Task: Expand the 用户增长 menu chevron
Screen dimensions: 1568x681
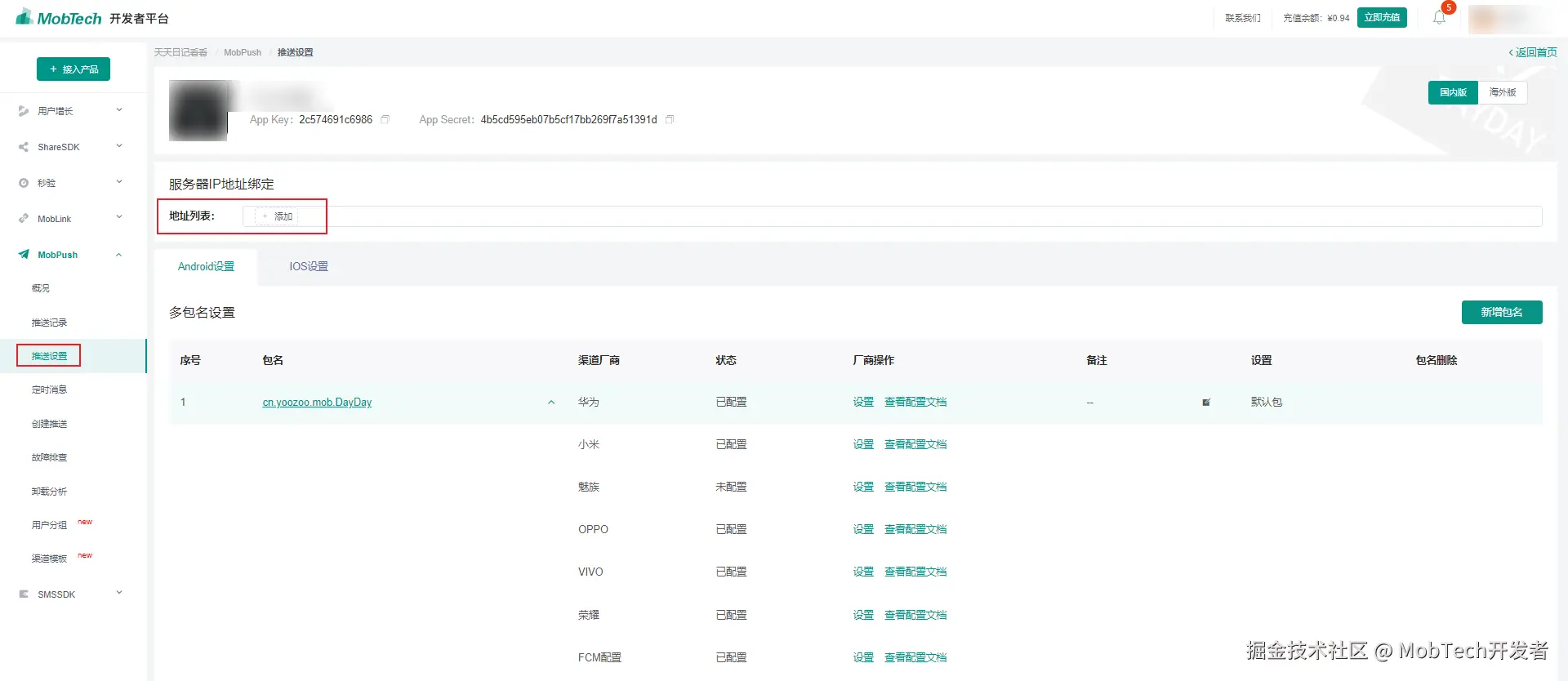Action: tap(119, 110)
